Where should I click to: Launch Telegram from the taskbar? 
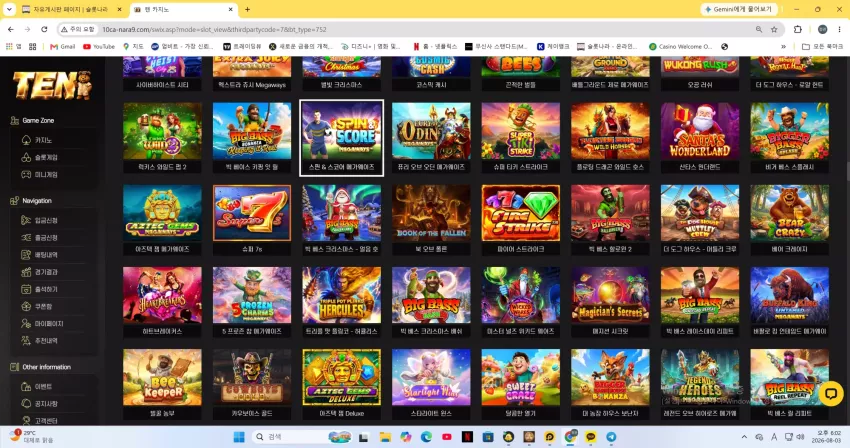point(611,437)
